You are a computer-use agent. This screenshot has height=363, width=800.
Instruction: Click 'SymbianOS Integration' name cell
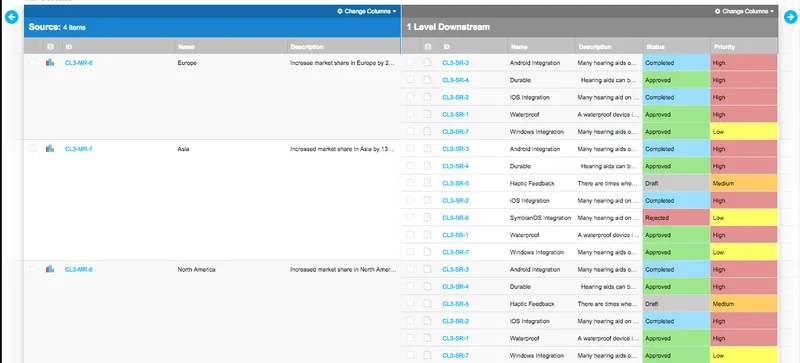tap(540, 217)
